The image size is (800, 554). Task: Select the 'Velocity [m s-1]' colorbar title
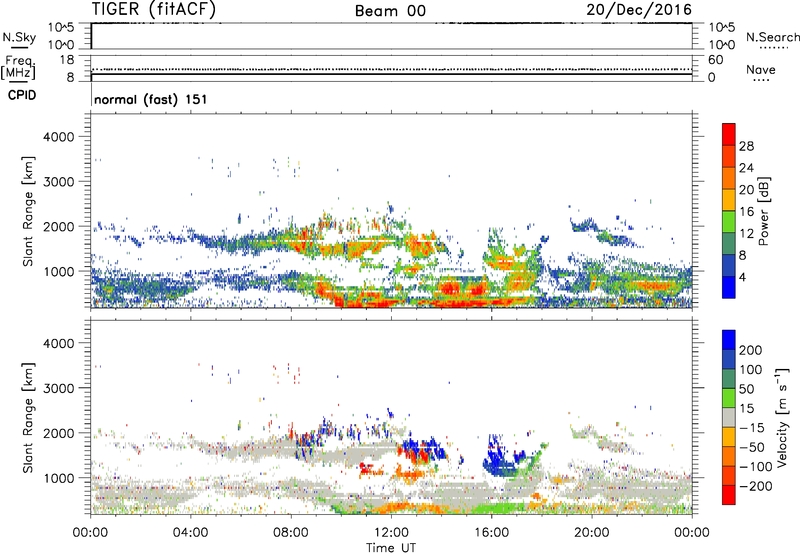pyautogui.click(x=782, y=417)
